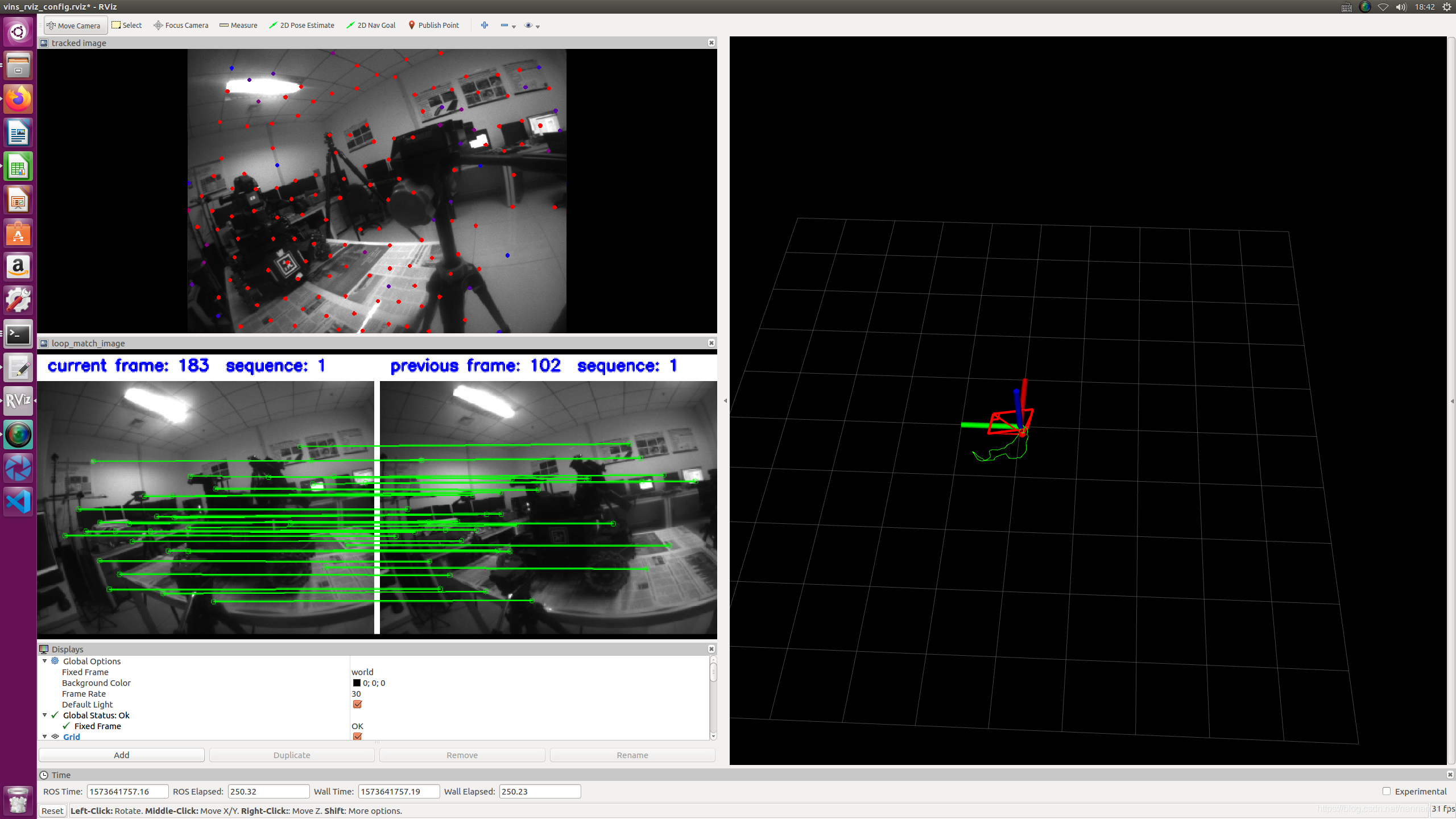Toggle the Default Light checkbox
1456x819 pixels.
[357, 704]
